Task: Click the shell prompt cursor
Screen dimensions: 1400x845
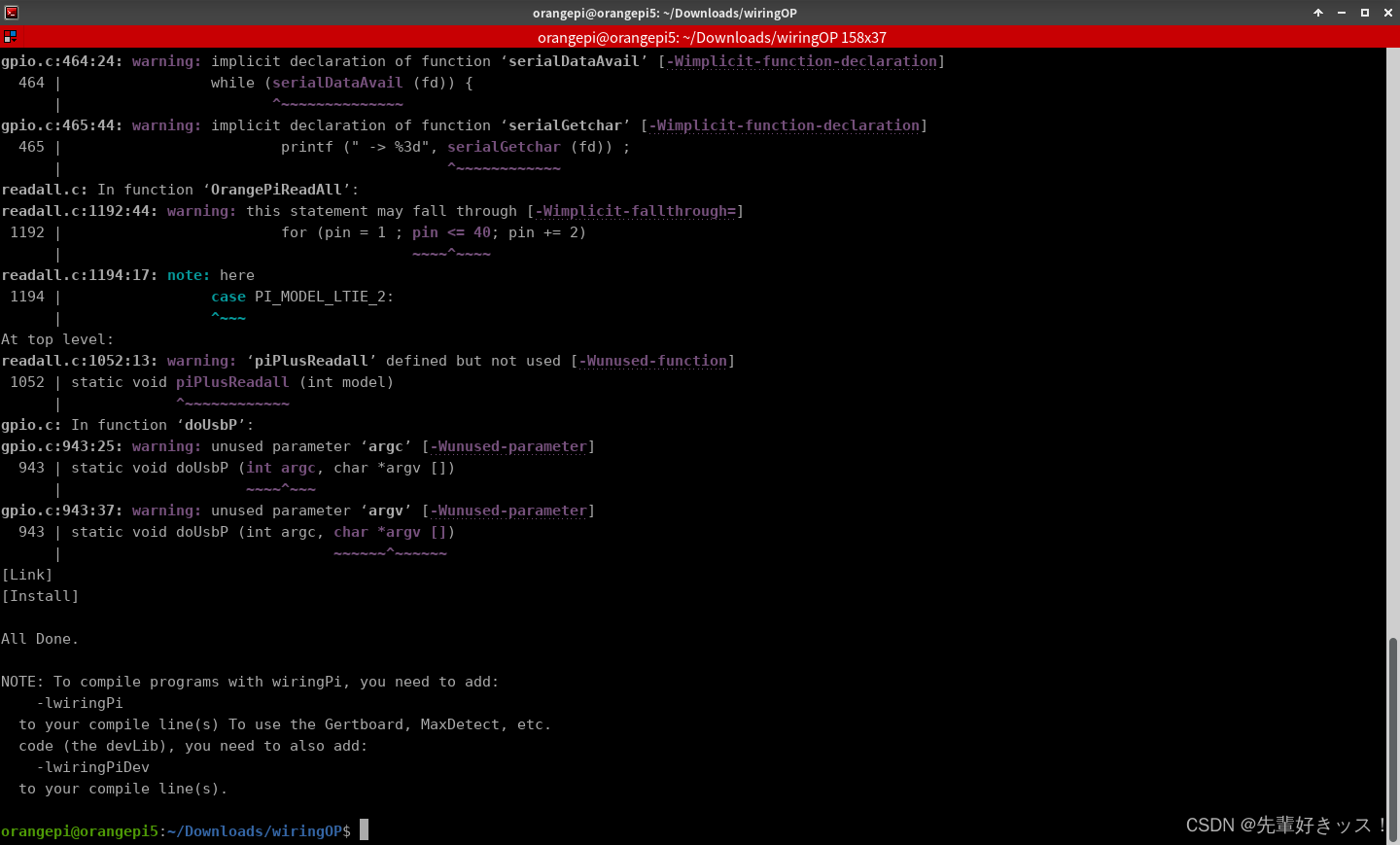Action: 365,830
